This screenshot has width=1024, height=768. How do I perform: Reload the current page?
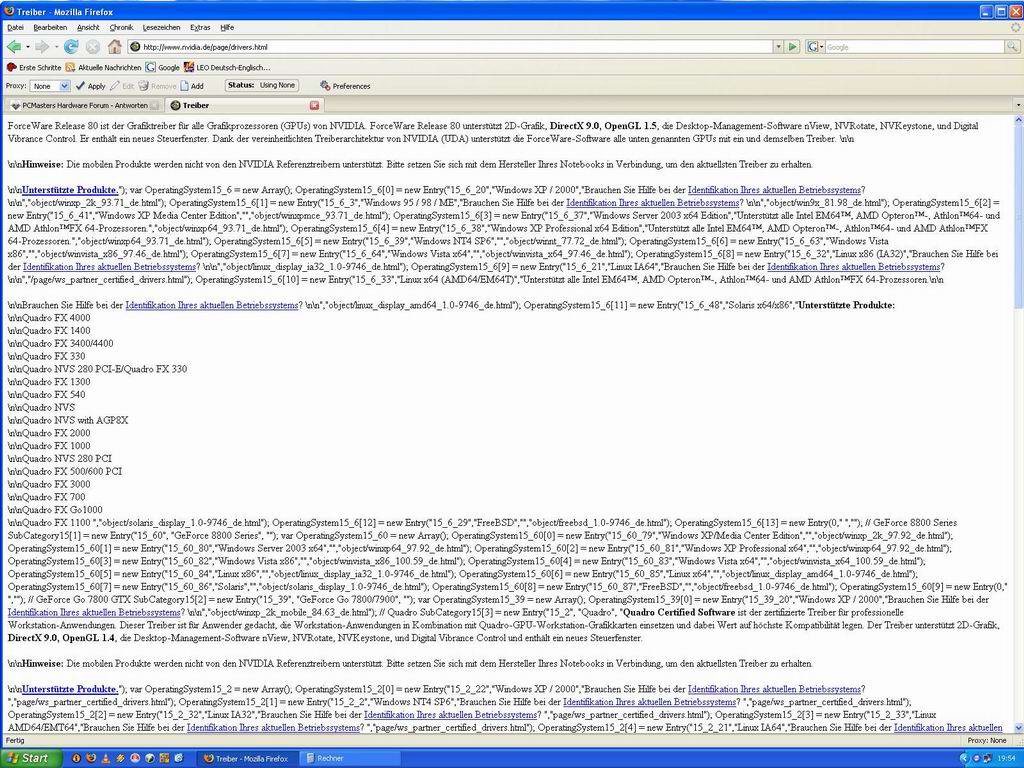point(71,47)
